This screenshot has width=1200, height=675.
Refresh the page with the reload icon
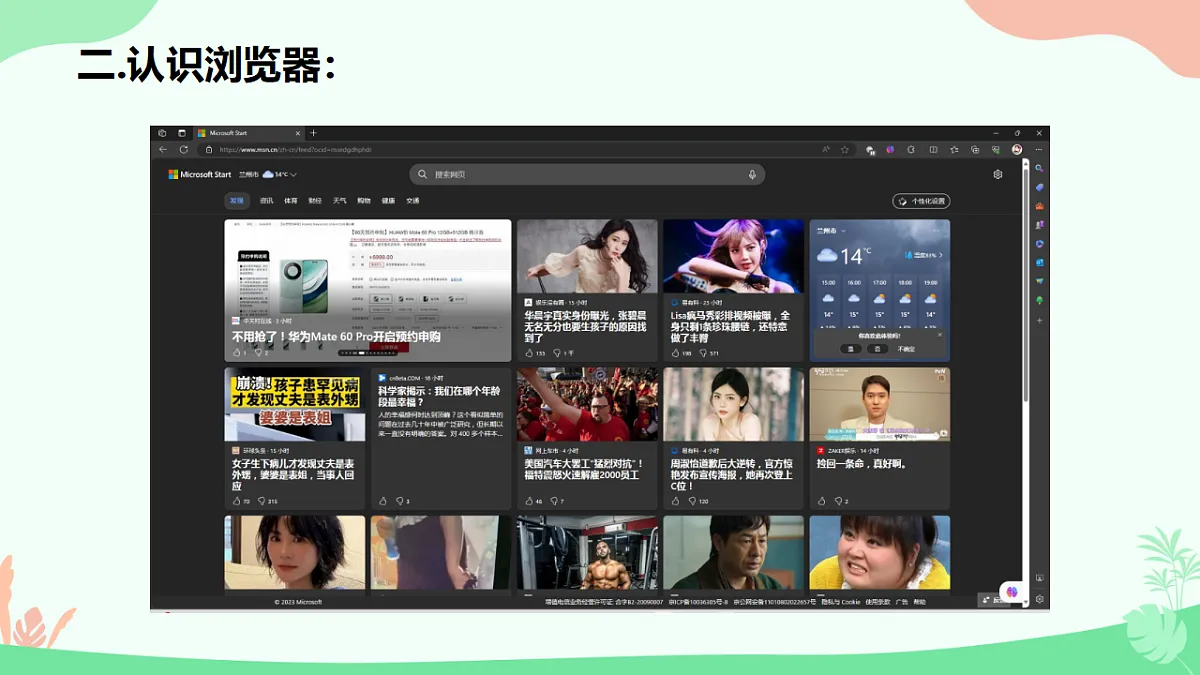186,149
